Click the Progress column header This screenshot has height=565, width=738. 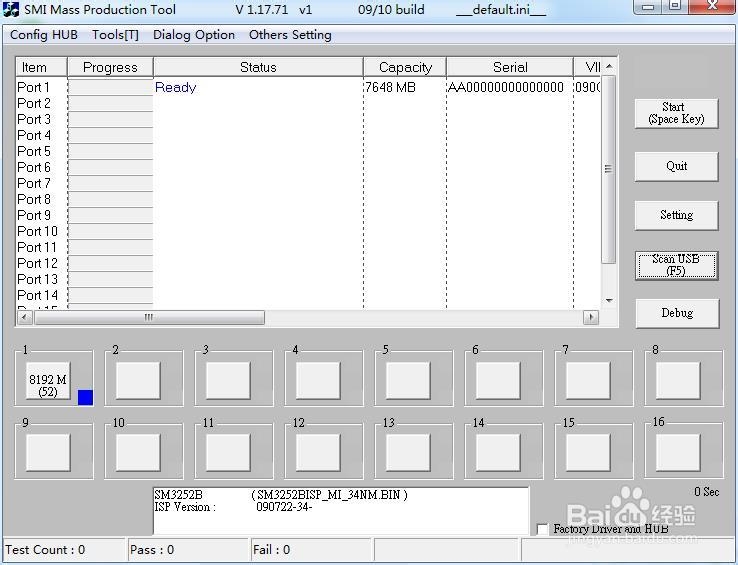[111, 67]
